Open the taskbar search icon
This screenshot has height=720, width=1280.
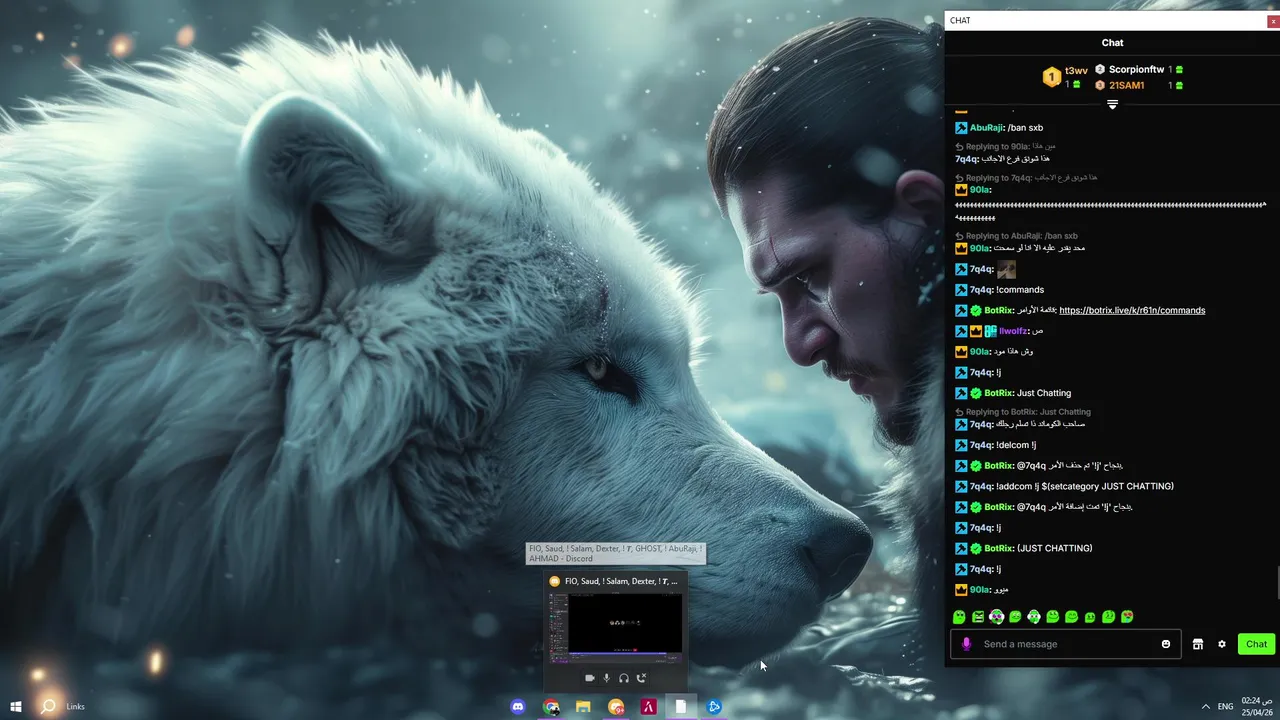pyautogui.click(x=48, y=706)
